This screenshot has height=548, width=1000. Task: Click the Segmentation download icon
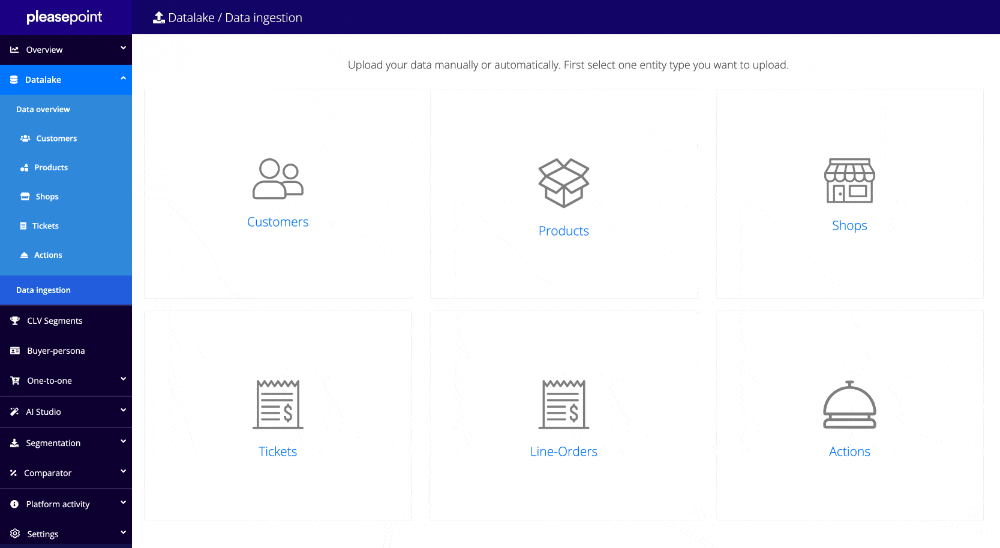tap(14, 443)
